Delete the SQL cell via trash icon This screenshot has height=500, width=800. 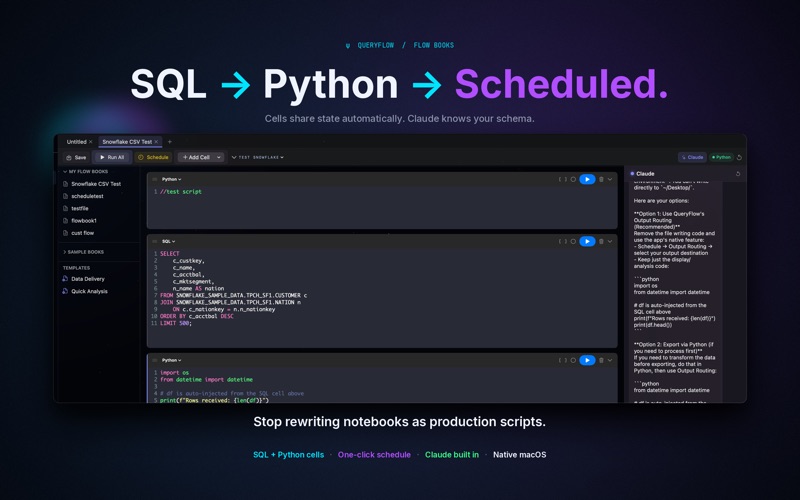point(601,241)
